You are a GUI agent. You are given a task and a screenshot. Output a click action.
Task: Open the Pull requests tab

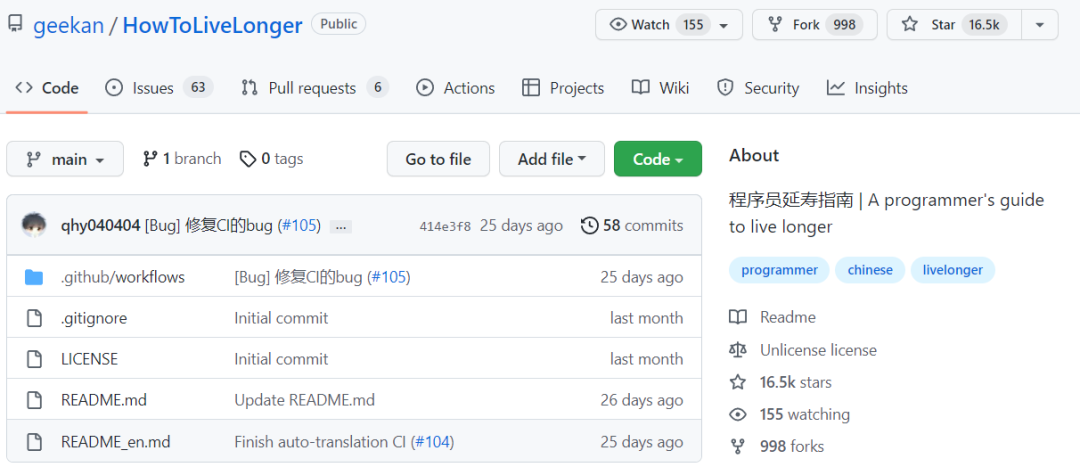pyautogui.click(x=313, y=88)
